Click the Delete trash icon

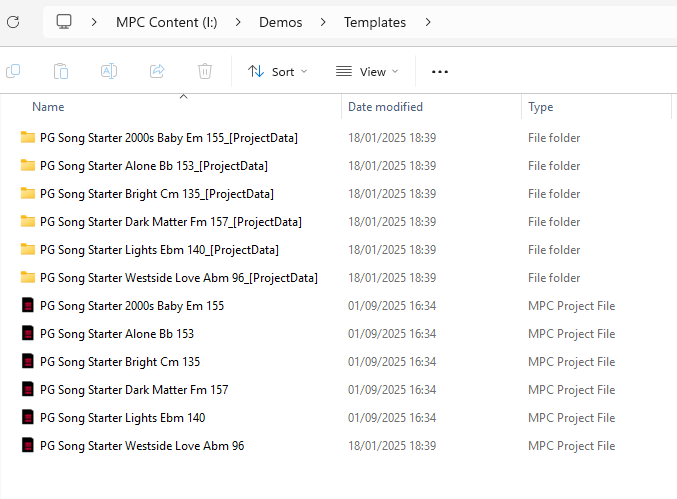pos(205,71)
